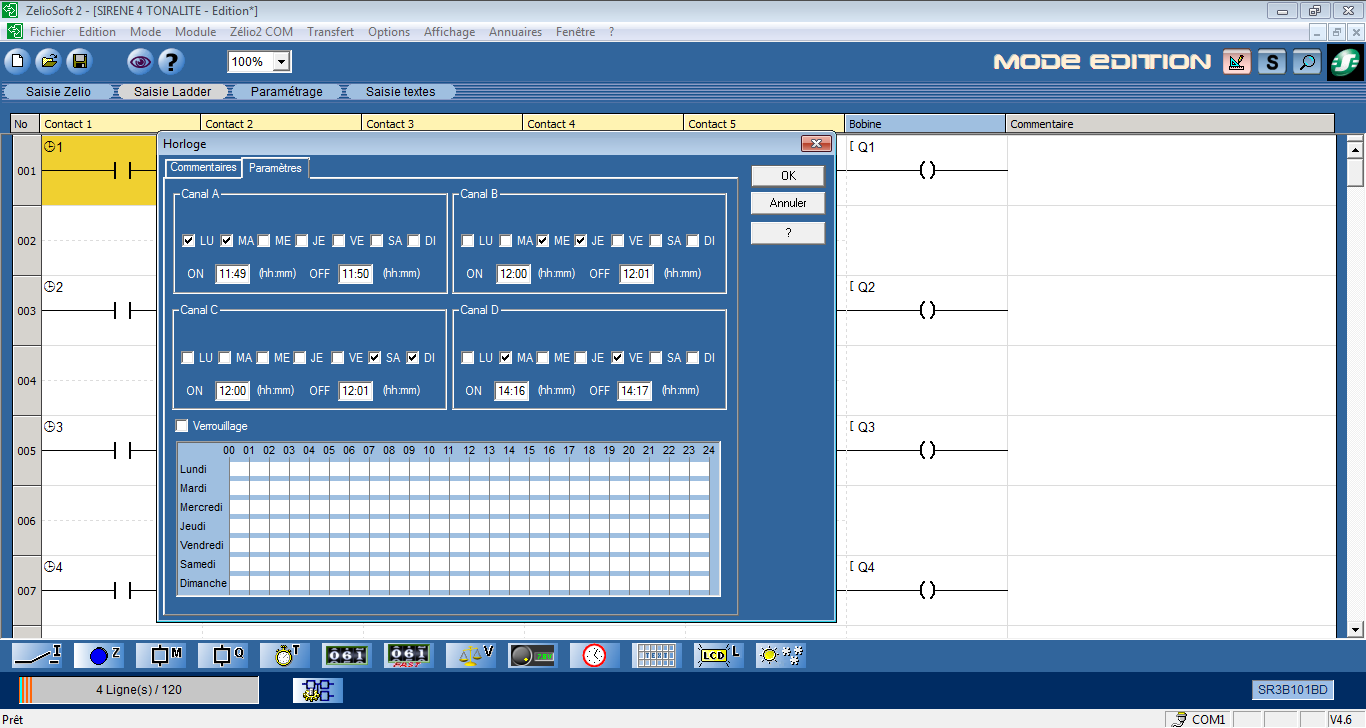The image size is (1366, 728).
Task: Uncheck ME in Canal B
Action: point(543,241)
